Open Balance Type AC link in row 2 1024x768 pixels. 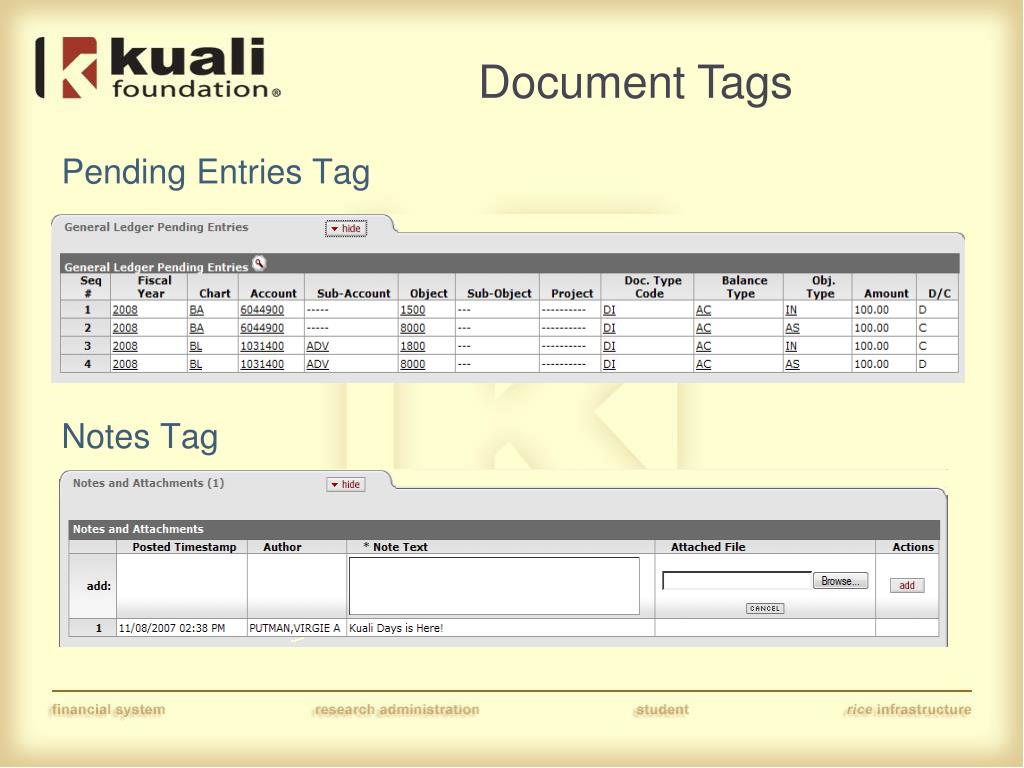coord(703,328)
